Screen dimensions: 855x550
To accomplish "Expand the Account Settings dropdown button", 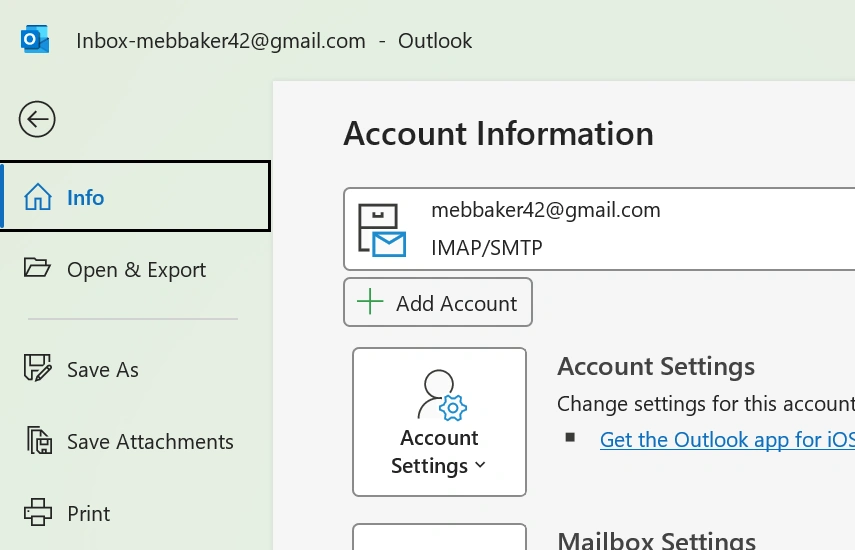I will [439, 422].
